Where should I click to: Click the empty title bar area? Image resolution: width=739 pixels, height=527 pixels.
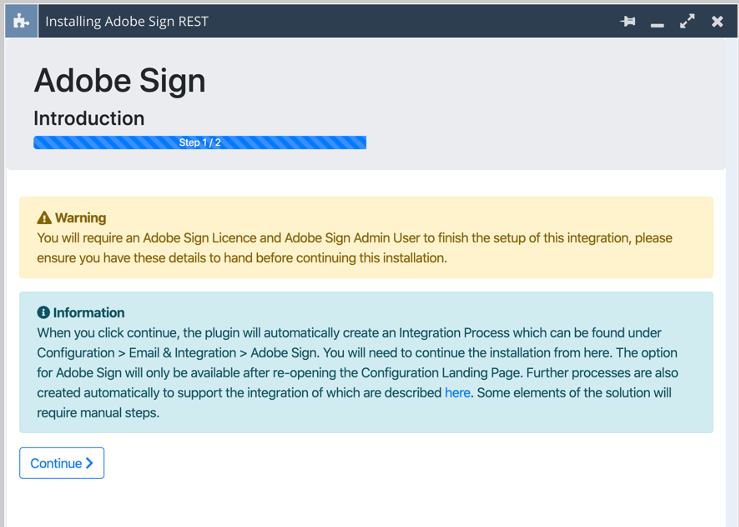point(410,21)
